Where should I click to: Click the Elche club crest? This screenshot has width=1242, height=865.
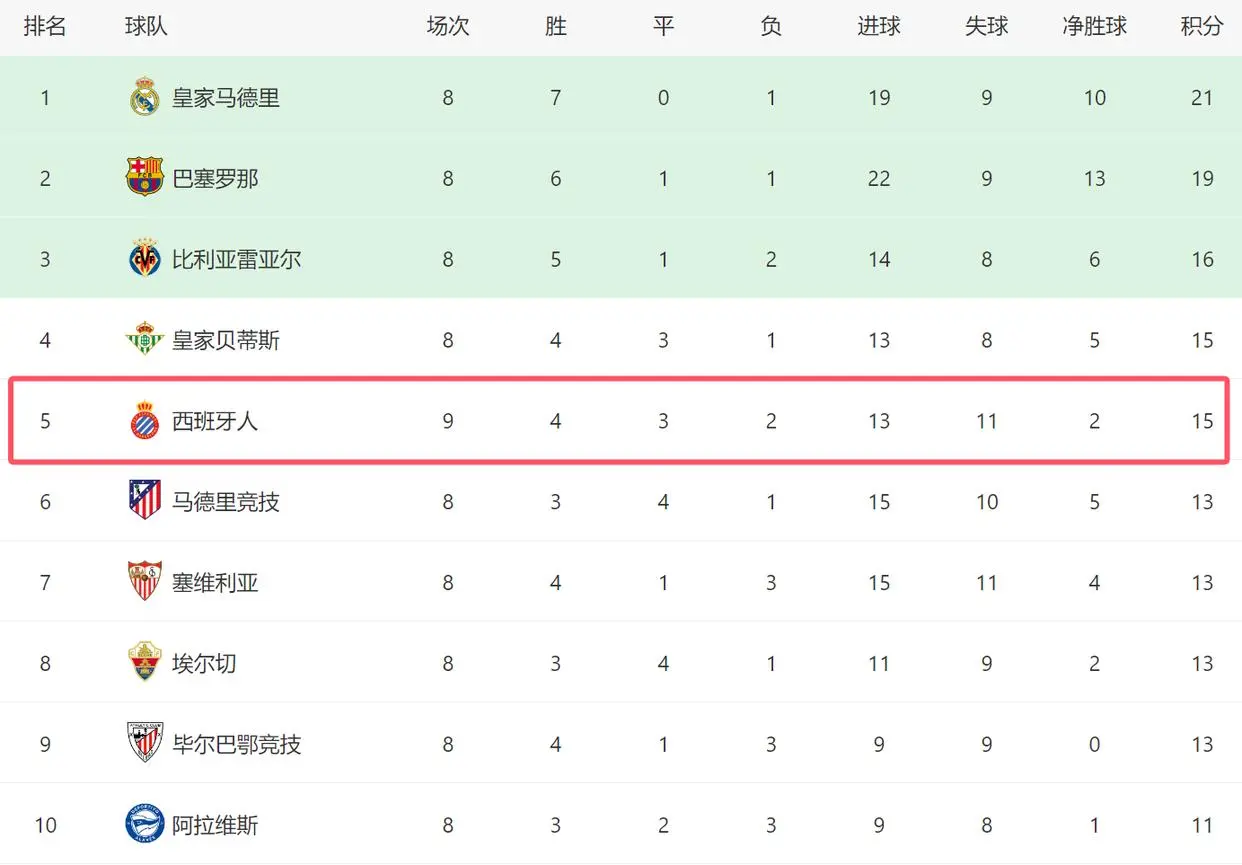coord(145,663)
